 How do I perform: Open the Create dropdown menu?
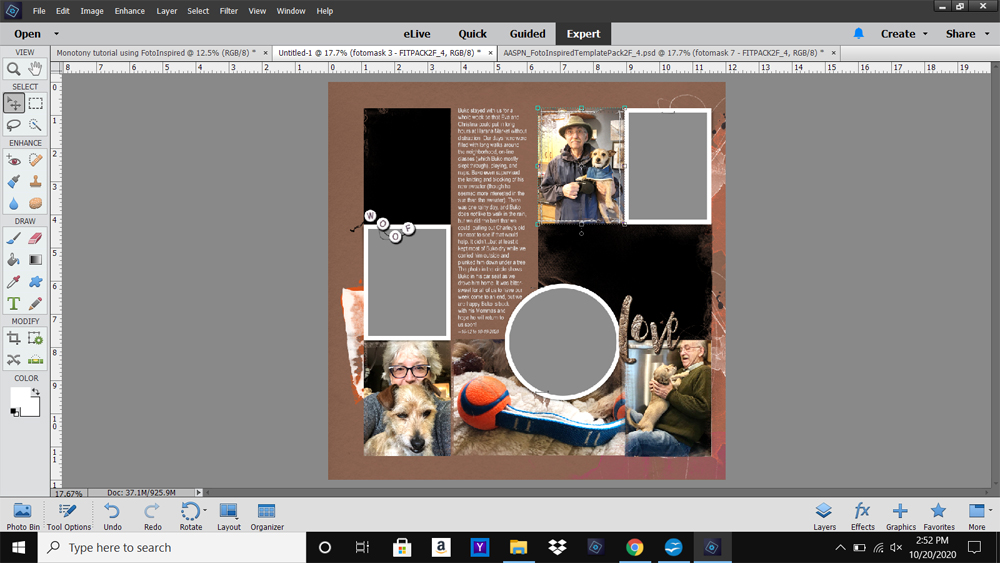coord(904,34)
